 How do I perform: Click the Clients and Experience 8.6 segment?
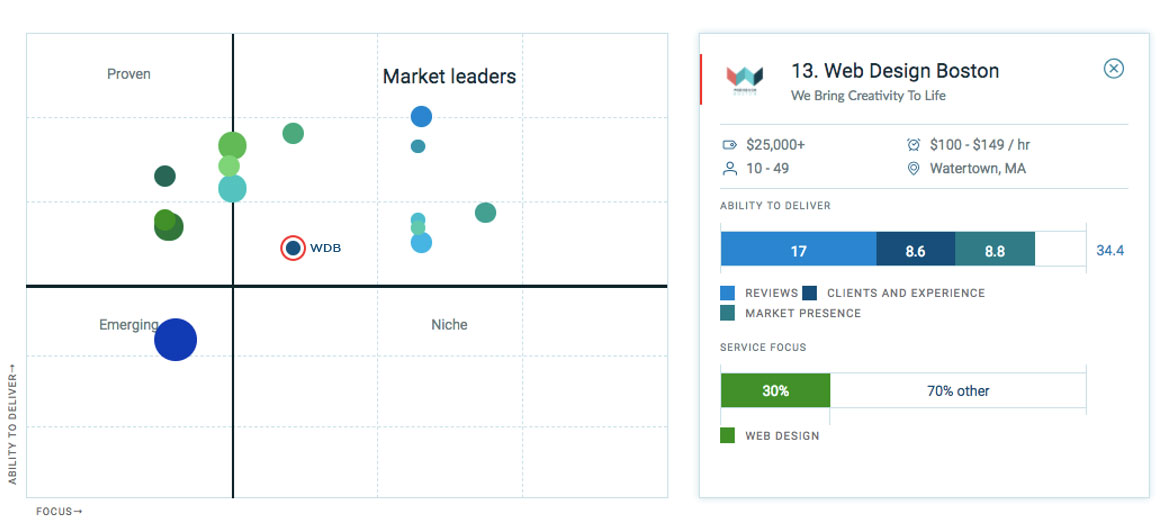pos(916,249)
